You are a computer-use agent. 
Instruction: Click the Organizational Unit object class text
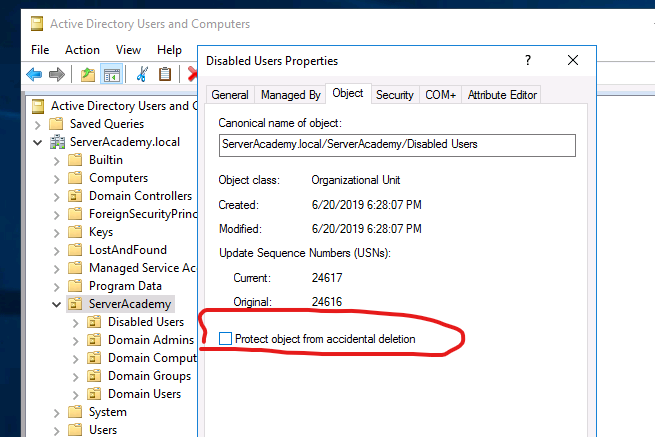coord(356,180)
